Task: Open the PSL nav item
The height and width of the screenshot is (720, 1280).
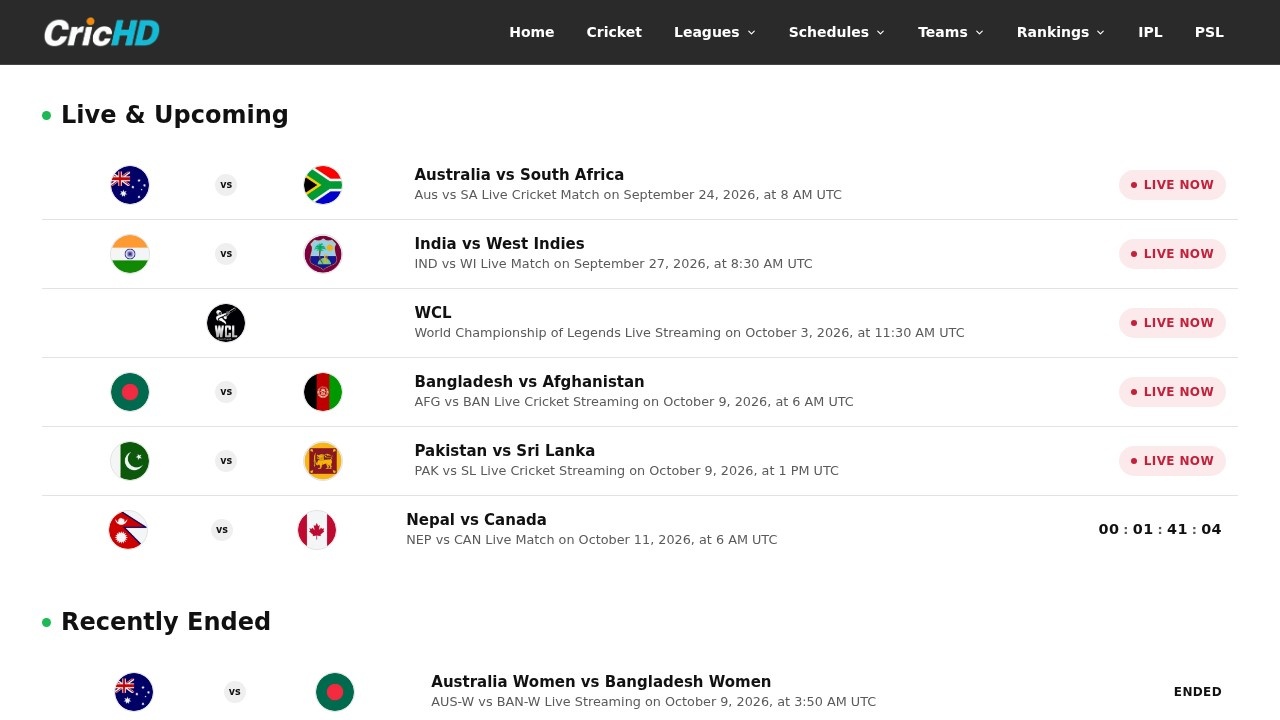Action: pyautogui.click(x=1209, y=32)
